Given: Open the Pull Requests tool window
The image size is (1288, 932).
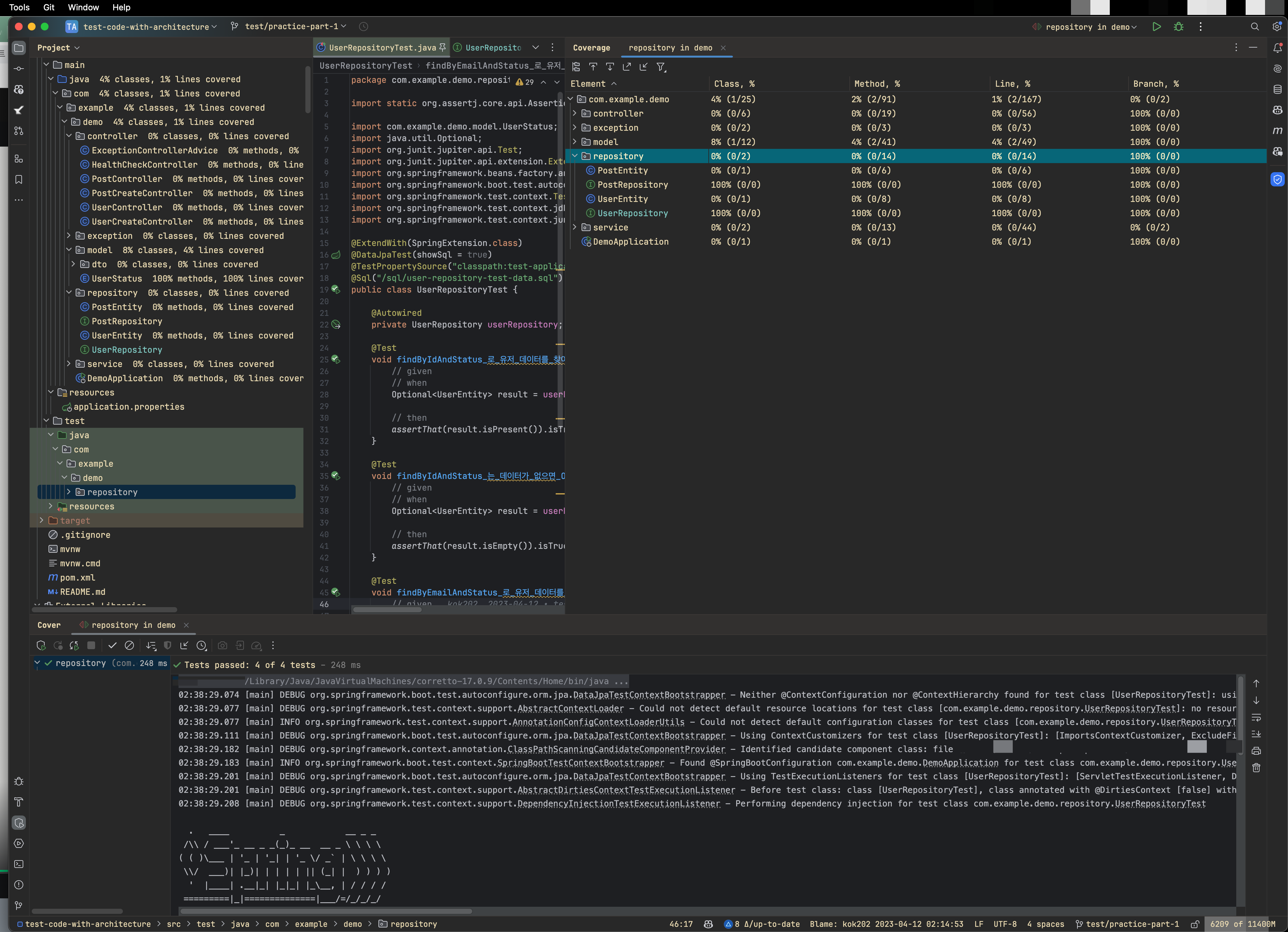Looking at the screenshot, I should click(19, 131).
